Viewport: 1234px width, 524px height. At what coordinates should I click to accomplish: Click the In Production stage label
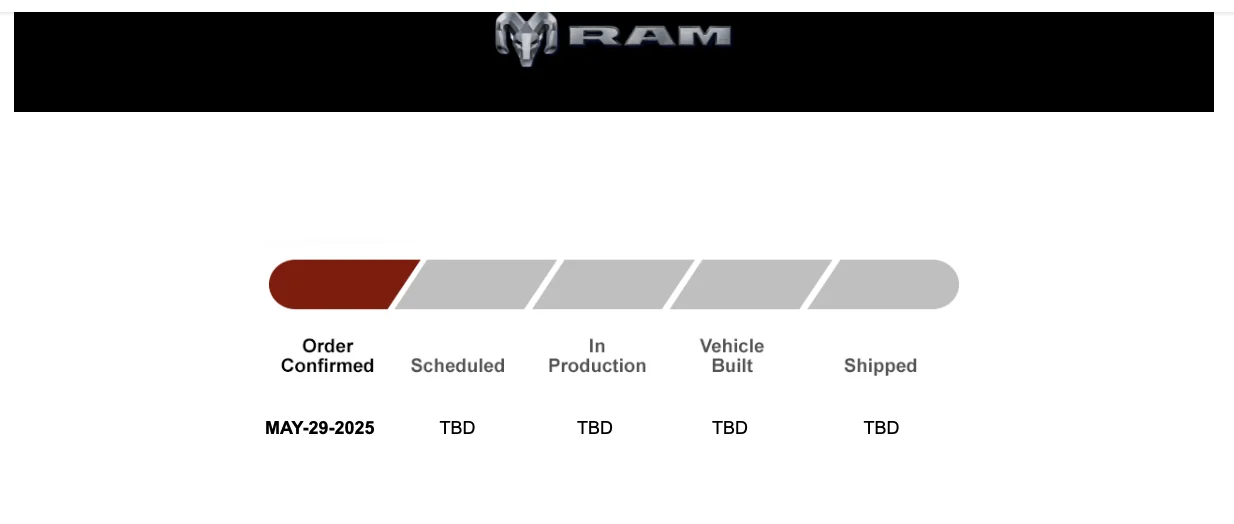(597, 356)
